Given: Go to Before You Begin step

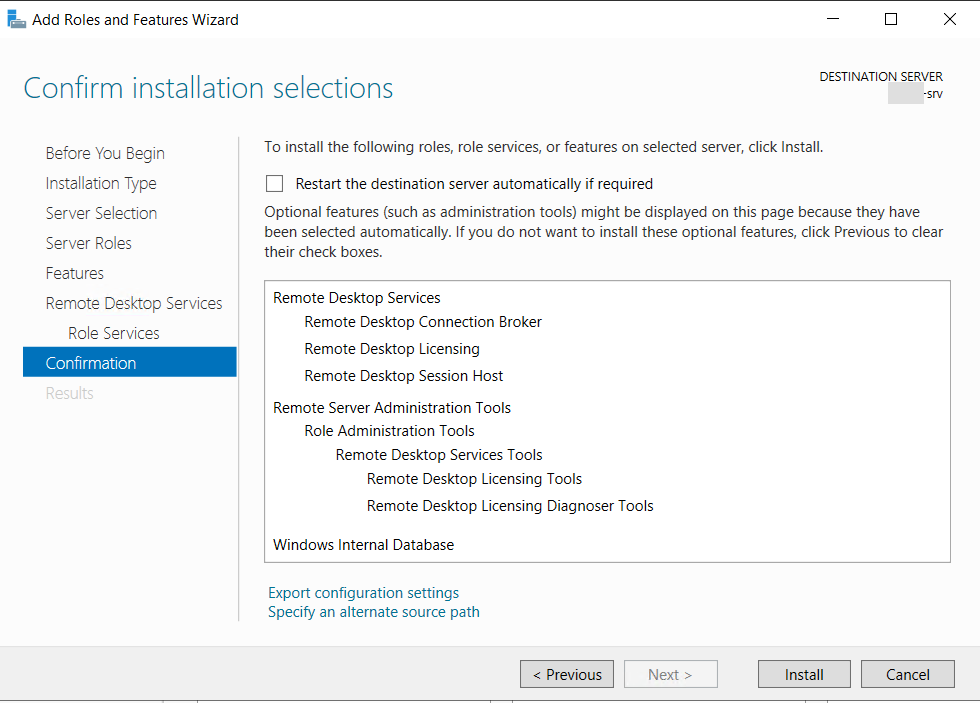Looking at the screenshot, I should pyautogui.click(x=105, y=153).
